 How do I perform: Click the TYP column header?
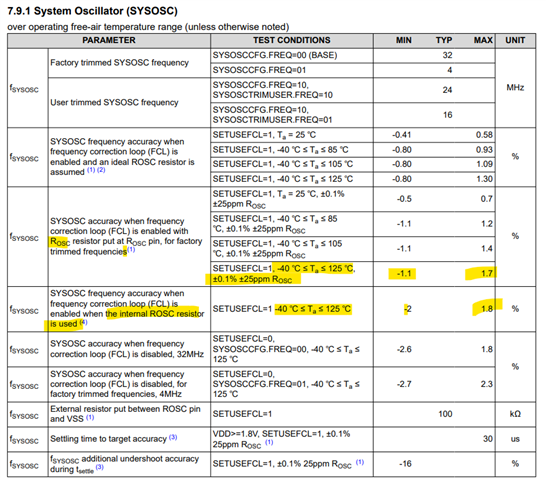tap(444, 40)
